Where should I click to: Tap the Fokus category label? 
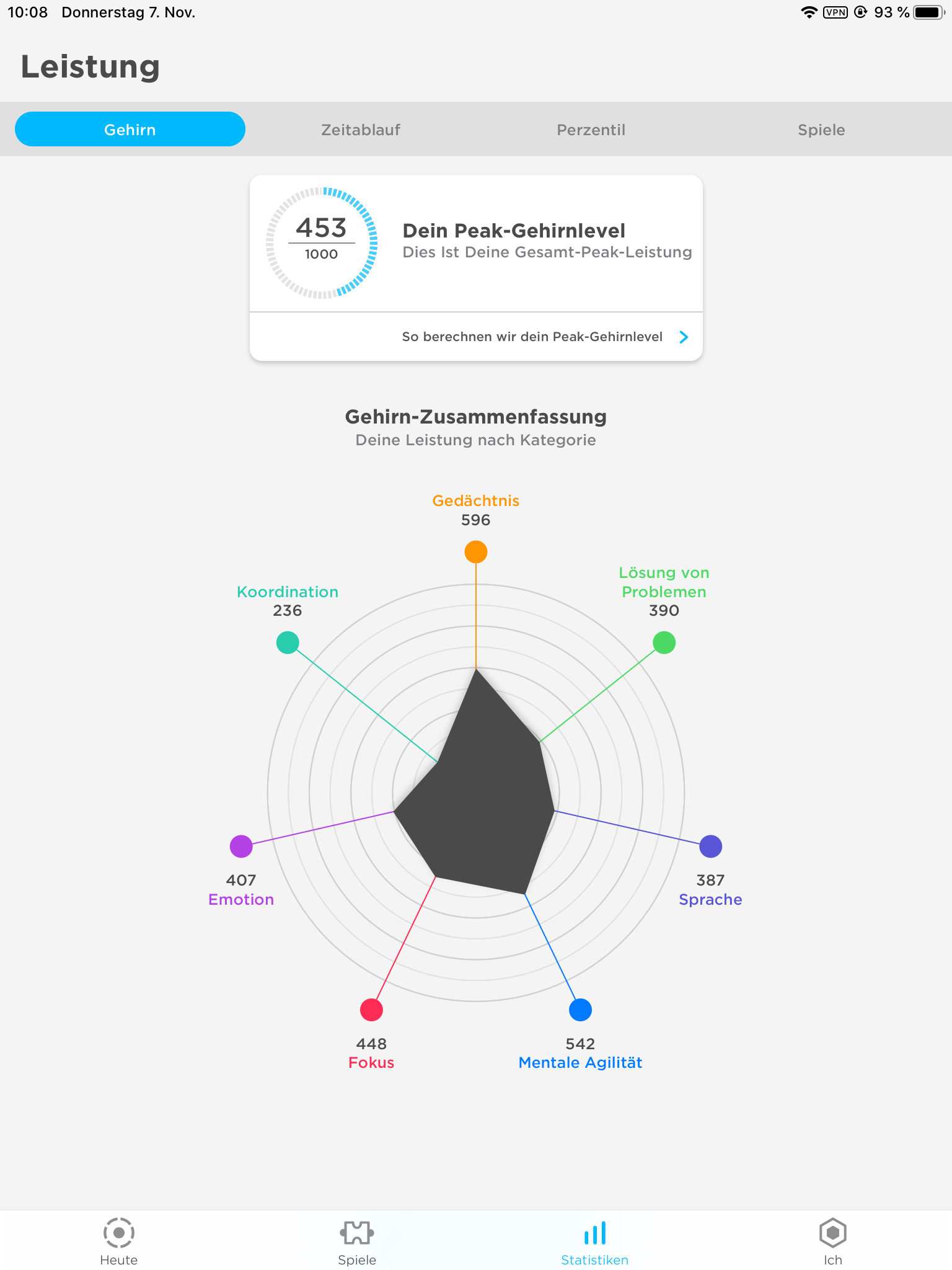point(371,1062)
